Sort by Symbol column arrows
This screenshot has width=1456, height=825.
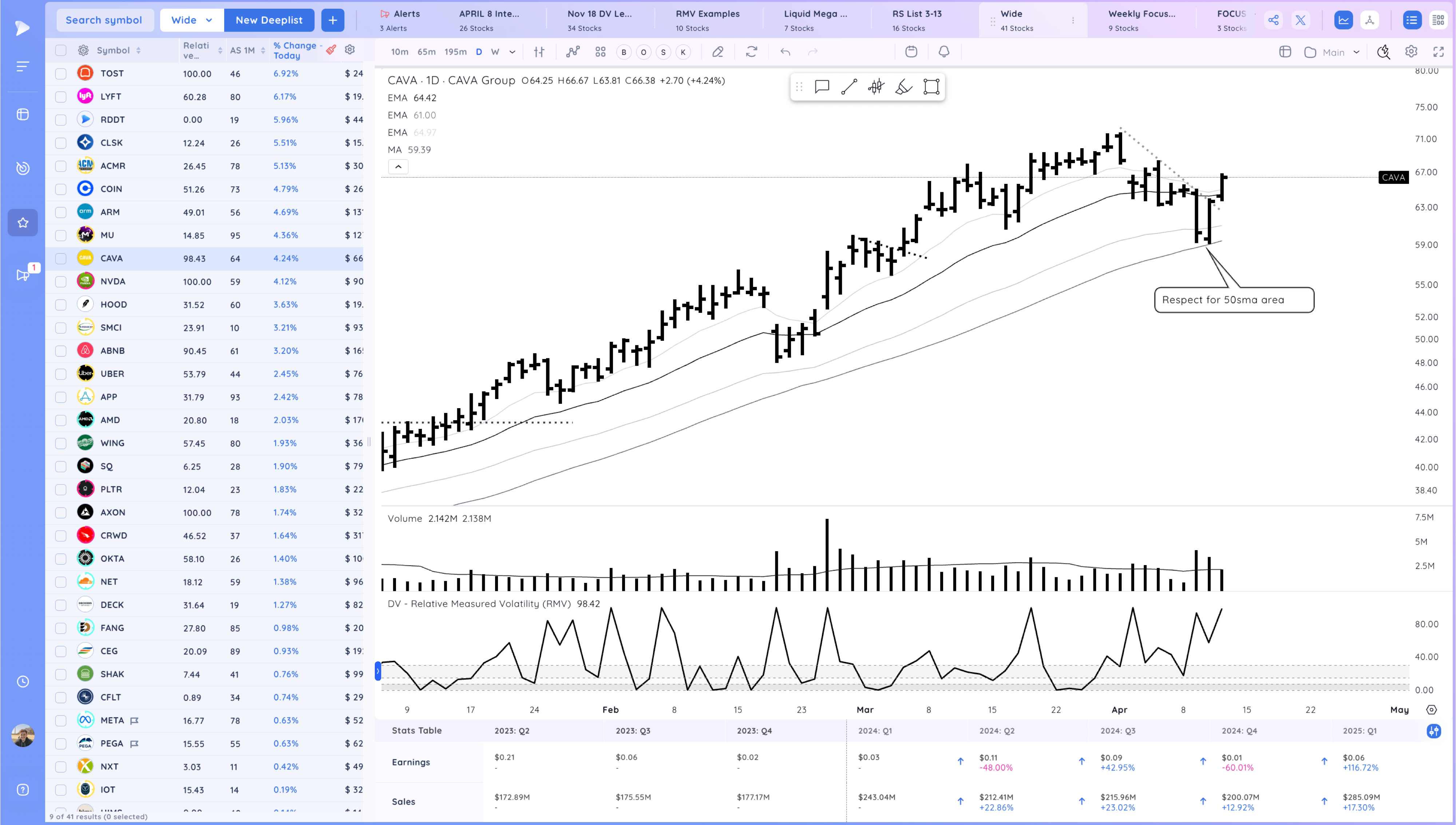coord(138,51)
